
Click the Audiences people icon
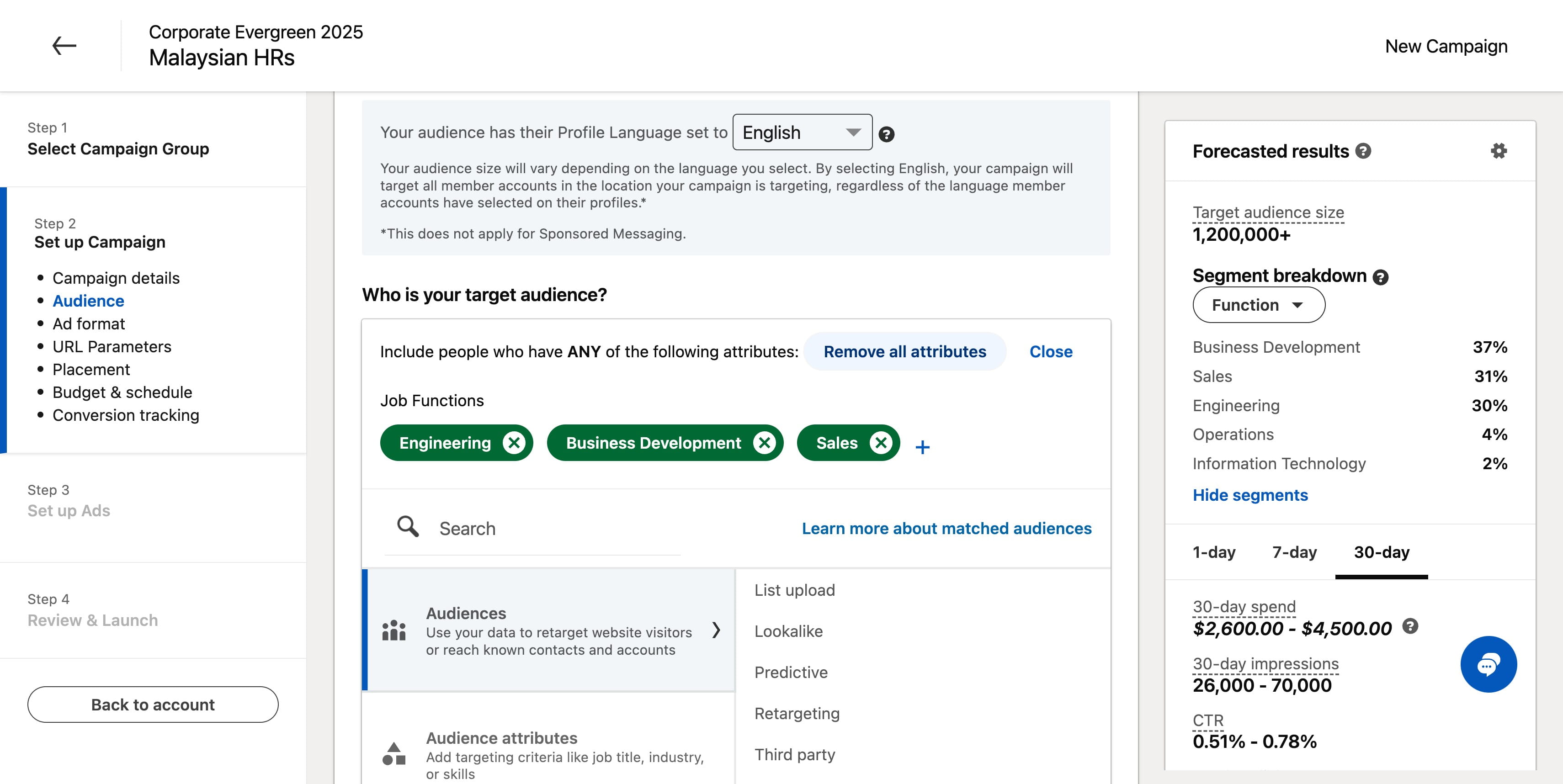tap(394, 630)
